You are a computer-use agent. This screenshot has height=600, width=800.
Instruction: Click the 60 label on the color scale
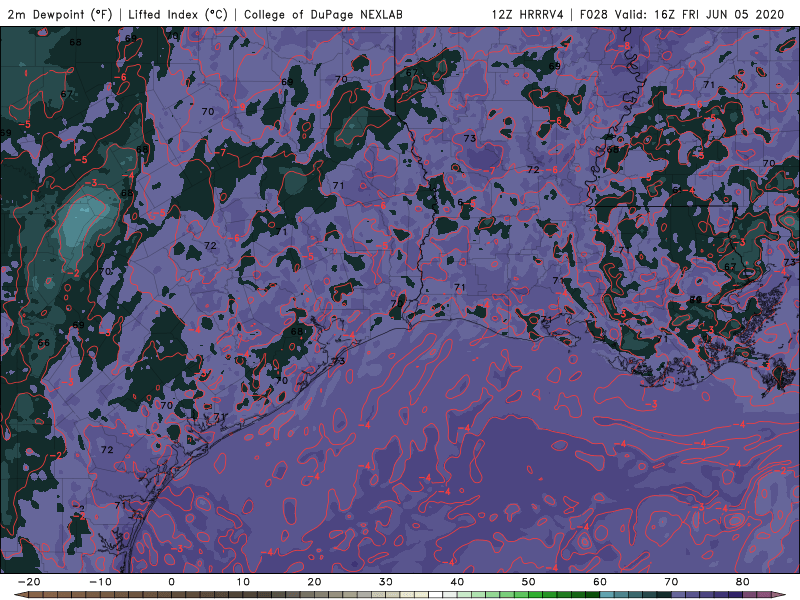[600, 582]
